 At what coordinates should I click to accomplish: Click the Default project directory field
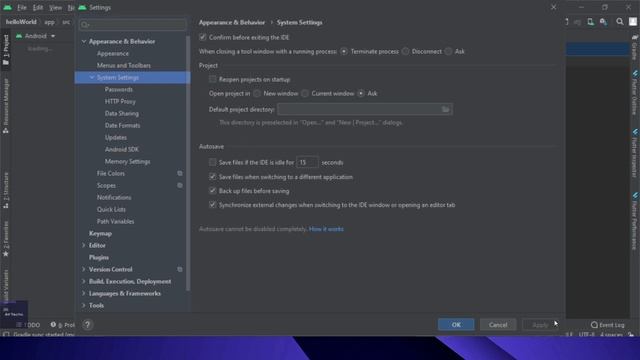click(x=364, y=109)
